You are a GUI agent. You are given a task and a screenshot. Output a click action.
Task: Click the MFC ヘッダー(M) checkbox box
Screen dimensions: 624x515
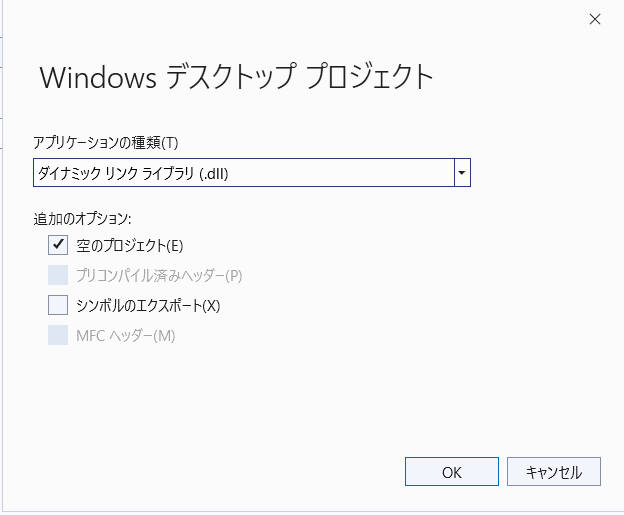pos(57,335)
